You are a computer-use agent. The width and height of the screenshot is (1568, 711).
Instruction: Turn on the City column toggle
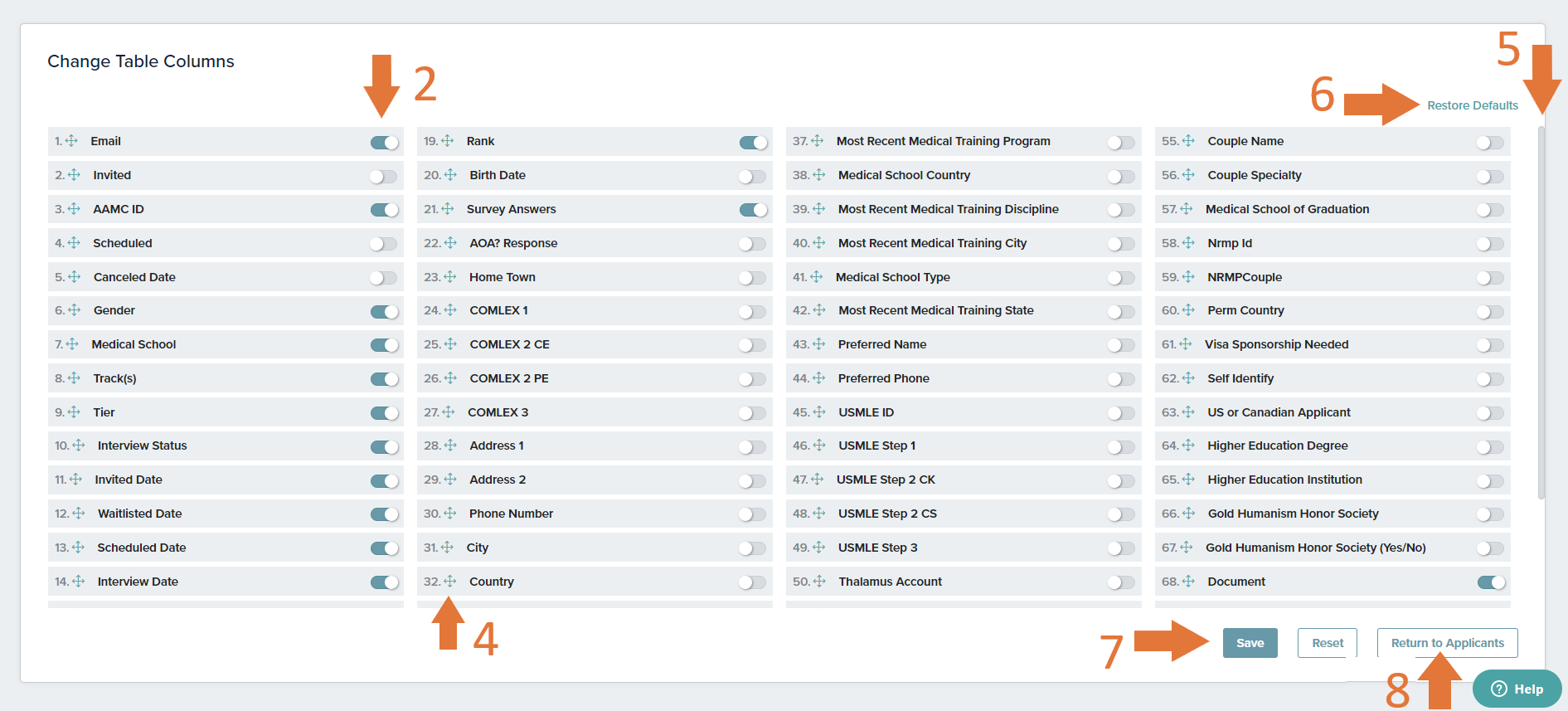752,548
